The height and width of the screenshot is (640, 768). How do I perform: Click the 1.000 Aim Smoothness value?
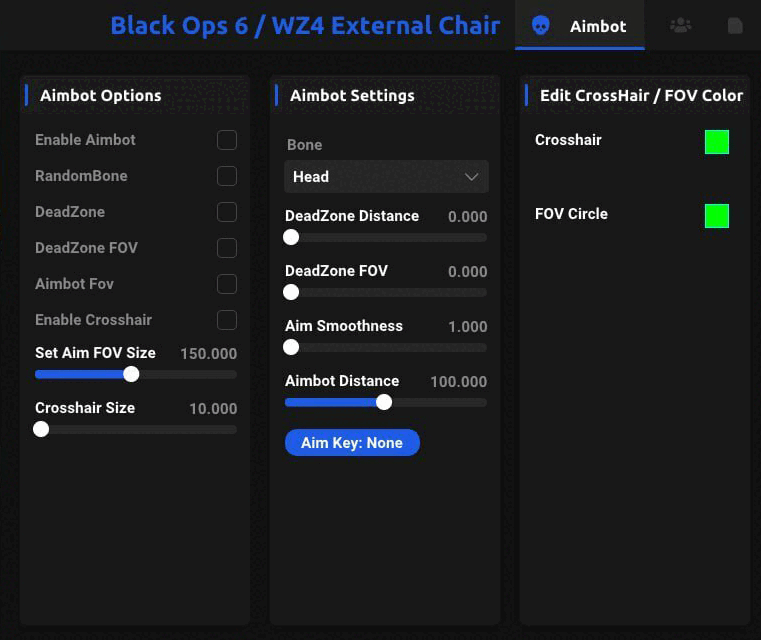[x=468, y=327]
